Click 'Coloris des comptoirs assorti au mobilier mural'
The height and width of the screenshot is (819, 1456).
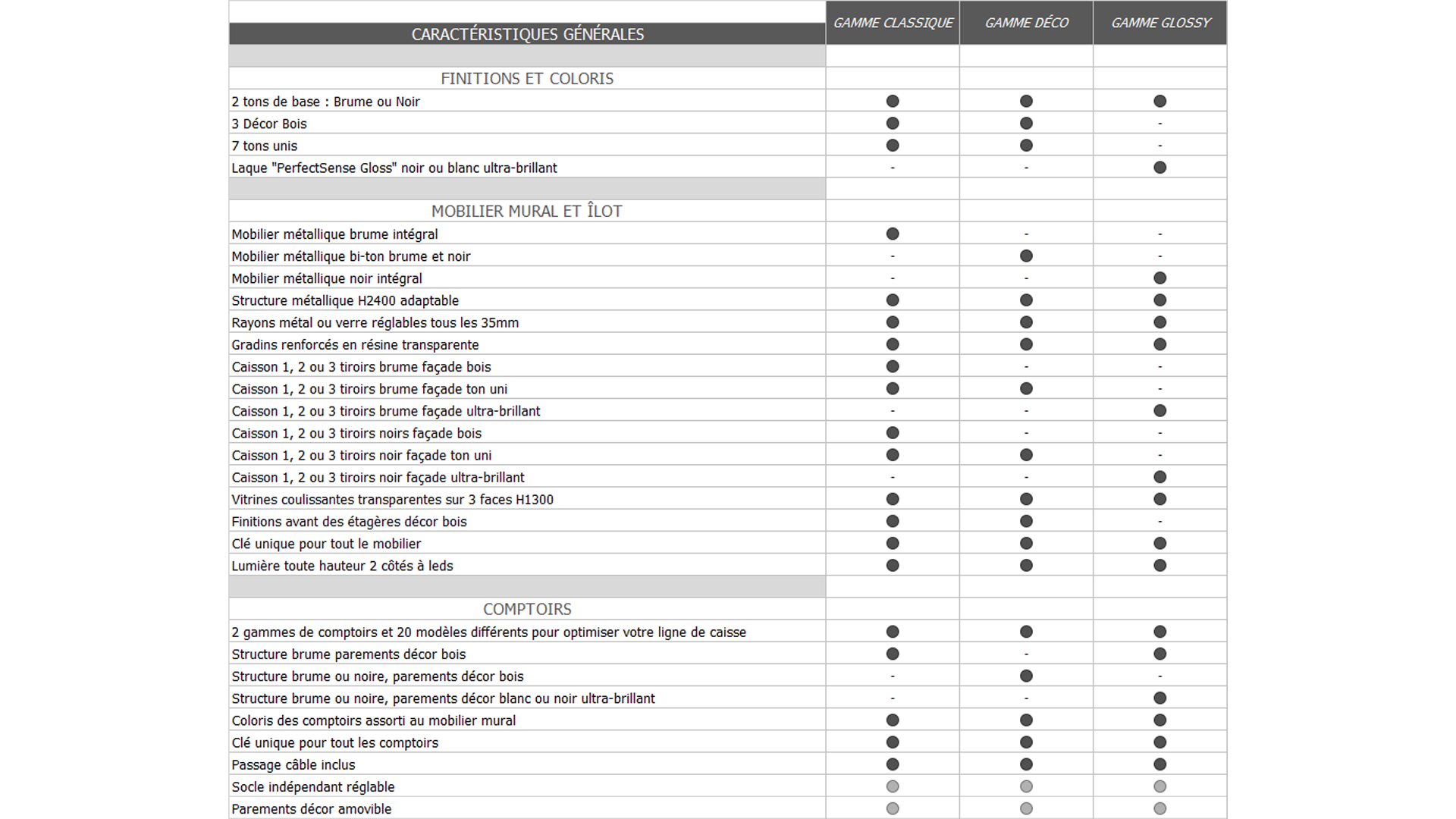pos(374,720)
